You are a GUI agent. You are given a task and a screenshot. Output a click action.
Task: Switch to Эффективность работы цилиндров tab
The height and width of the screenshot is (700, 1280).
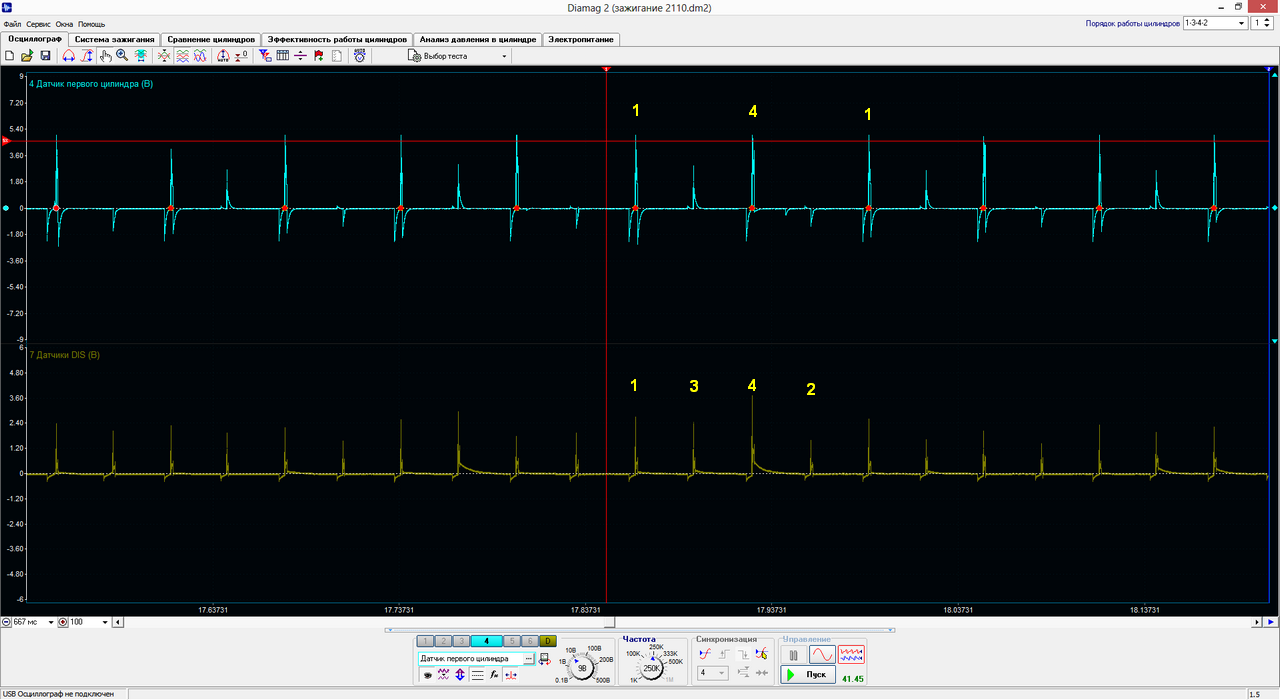tap(337, 39)
